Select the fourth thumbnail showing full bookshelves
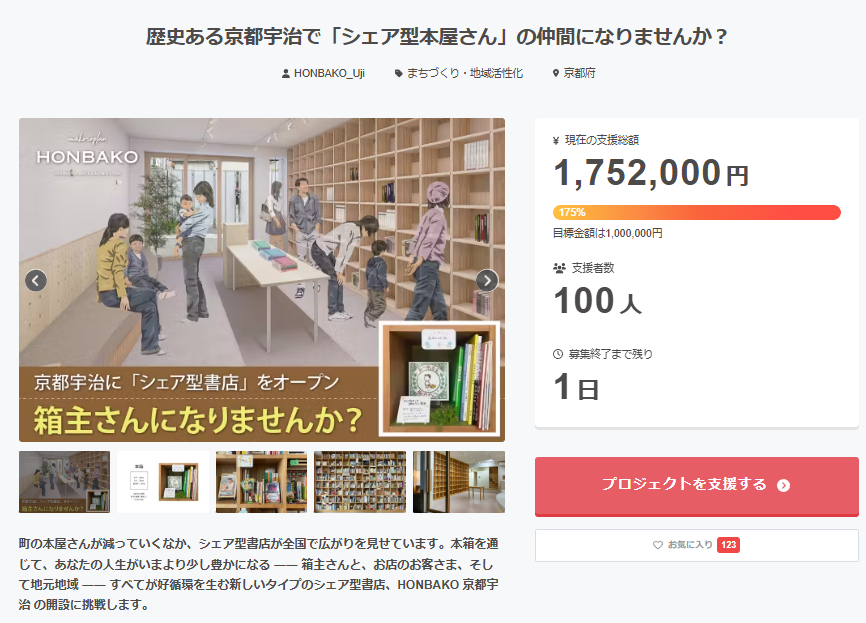This screenshot has height=623, width=866. 360,482
